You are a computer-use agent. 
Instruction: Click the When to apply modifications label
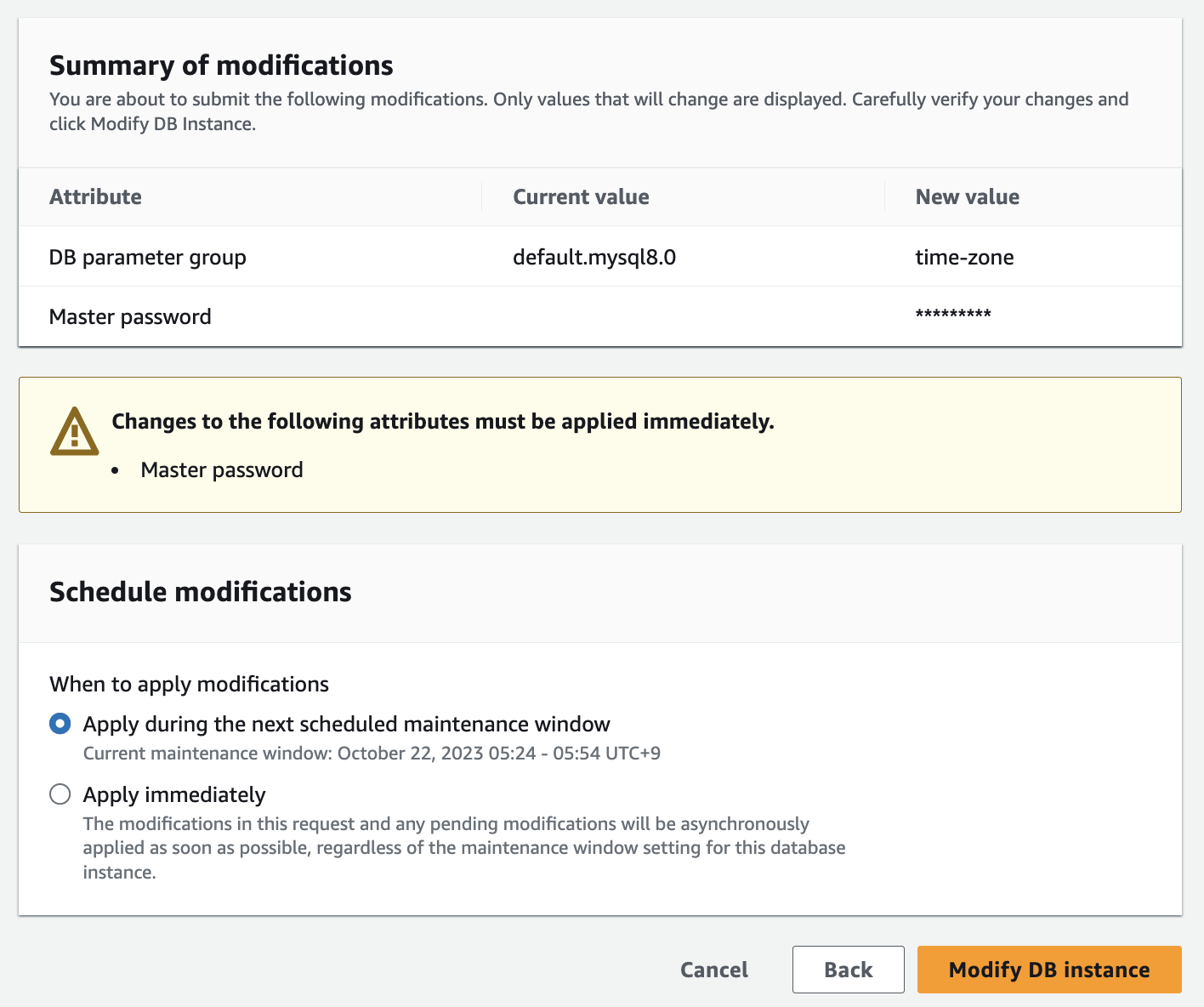pos(189,684)
